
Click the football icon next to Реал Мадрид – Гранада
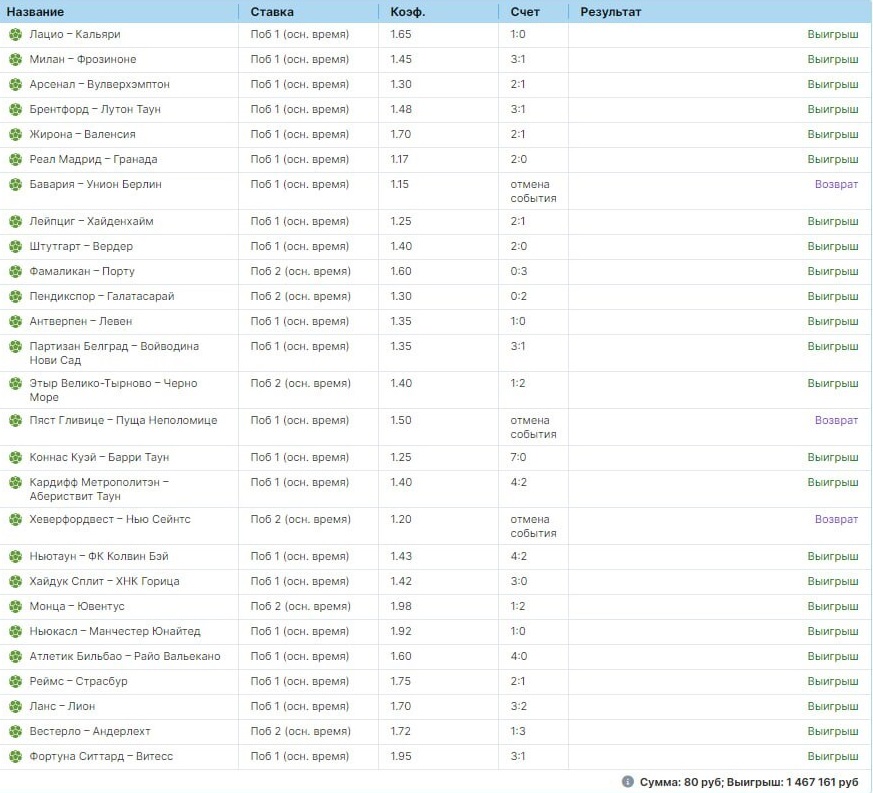(x=16, y=160)
